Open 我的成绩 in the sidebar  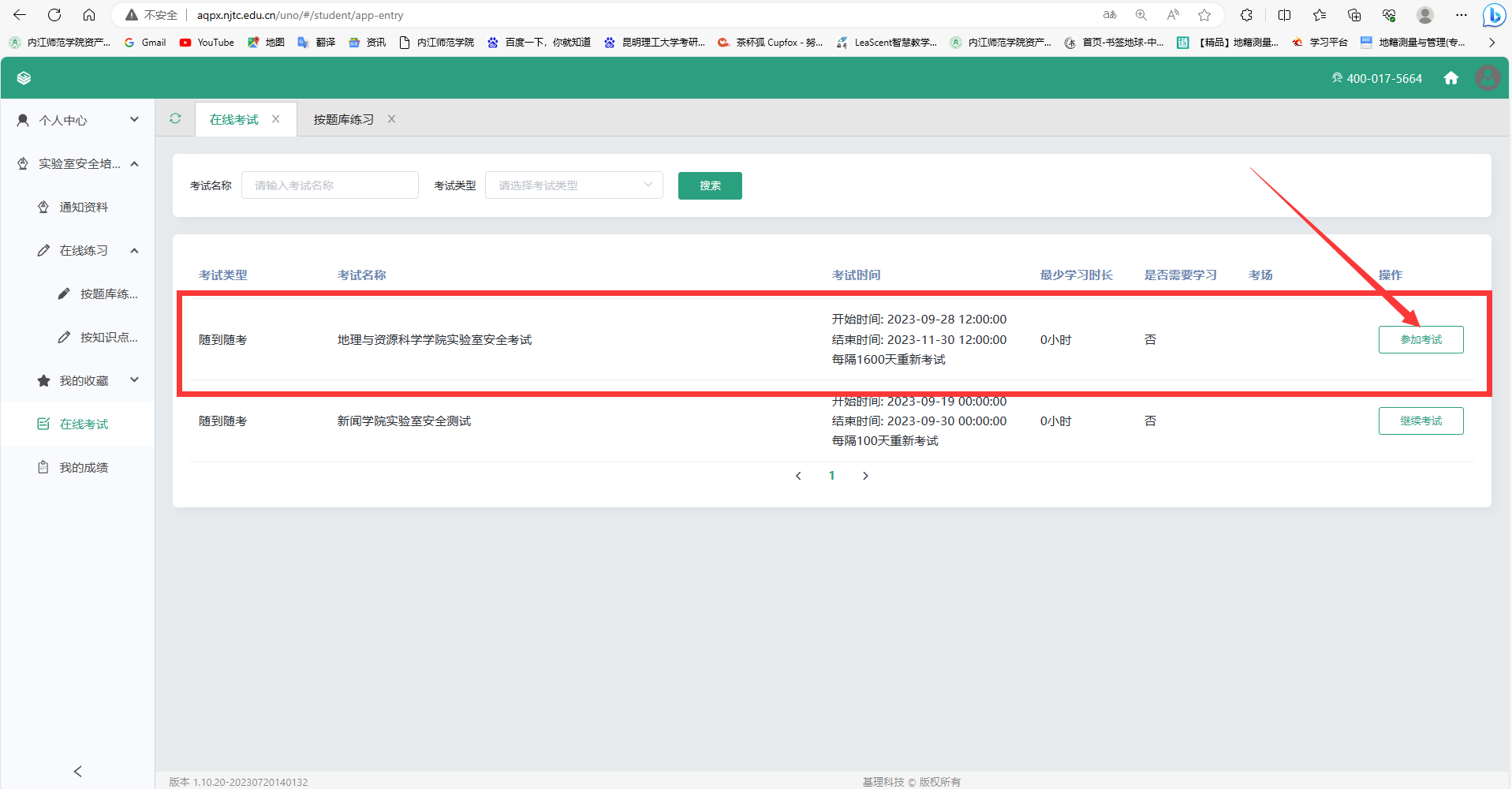(84, 467)
